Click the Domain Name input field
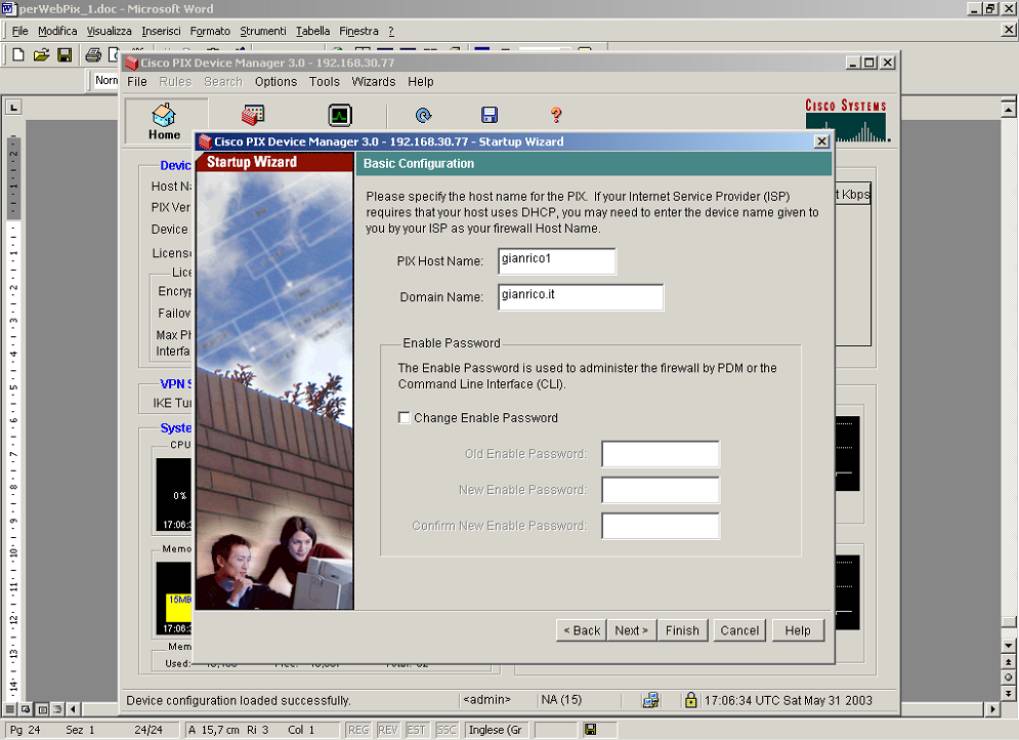 coord(580,297)
